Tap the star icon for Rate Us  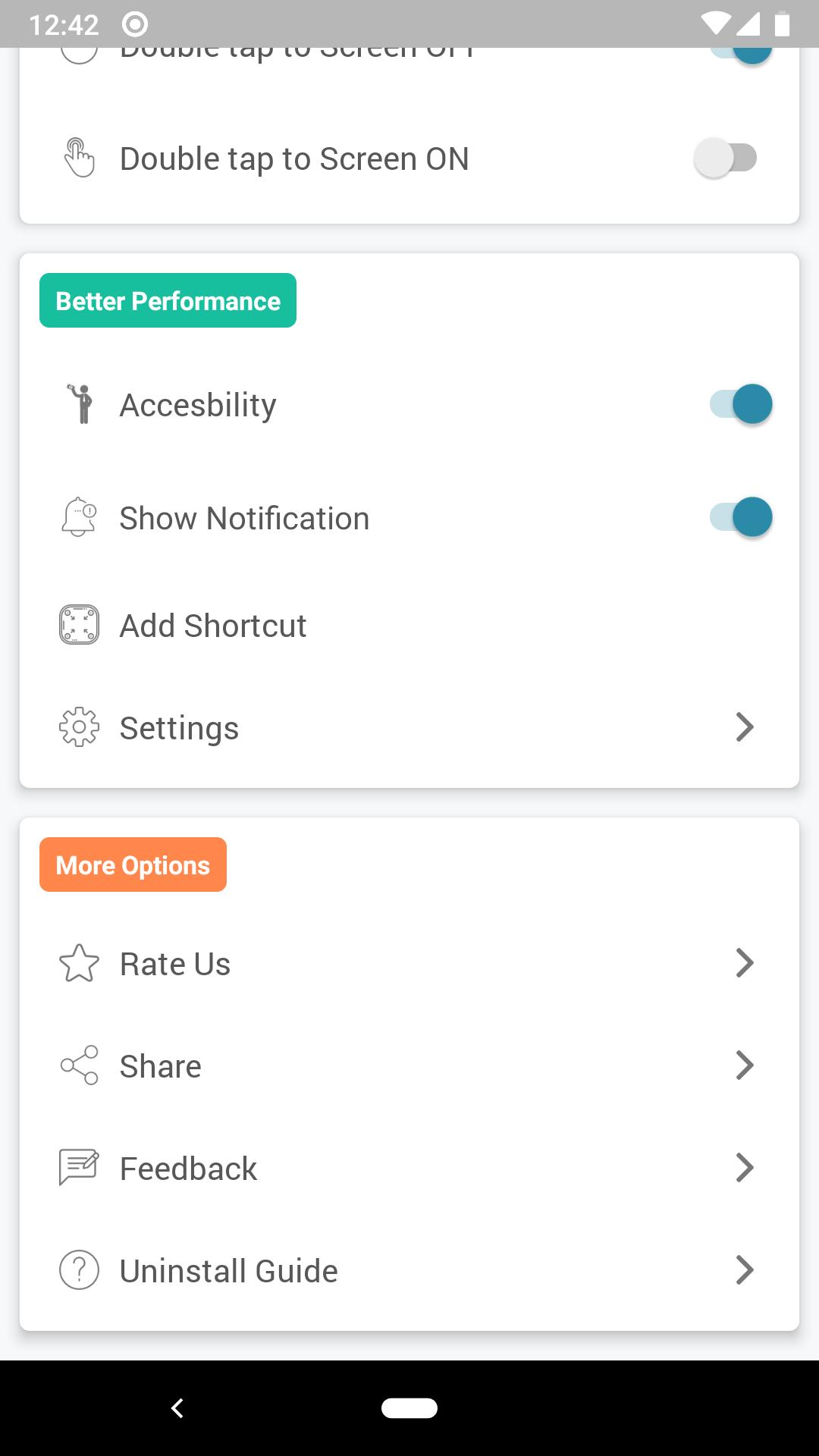coord(79,963)
